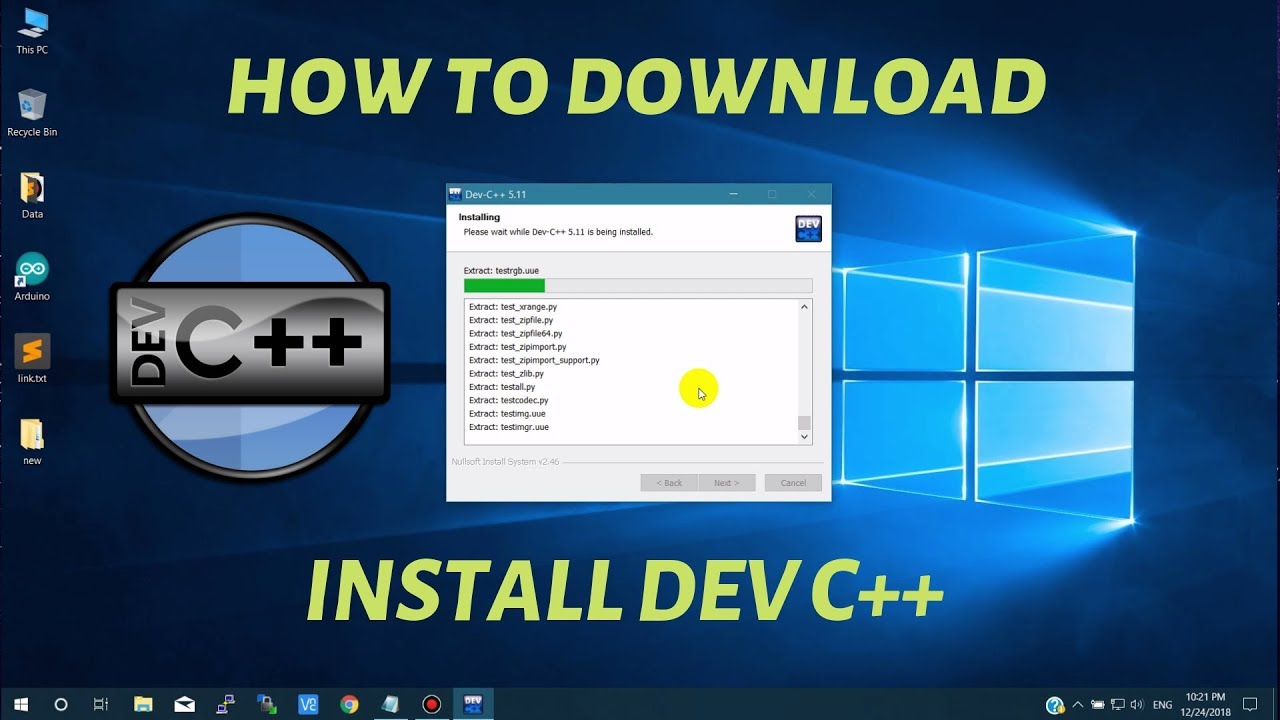
Task: Launch Arduino from the desktop shortcut
Action: click(x=32, y=277)
